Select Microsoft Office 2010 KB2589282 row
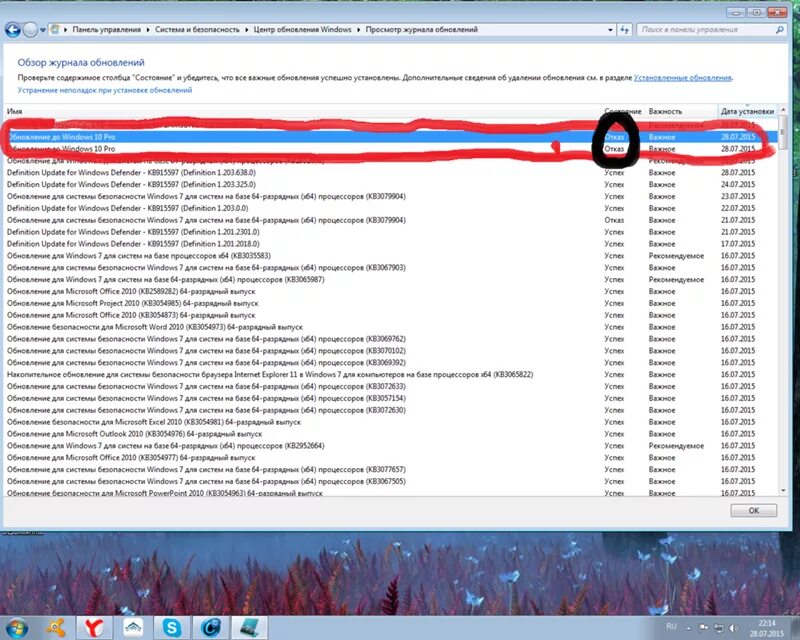The image size is (800, 640). [x=391, y=291]
